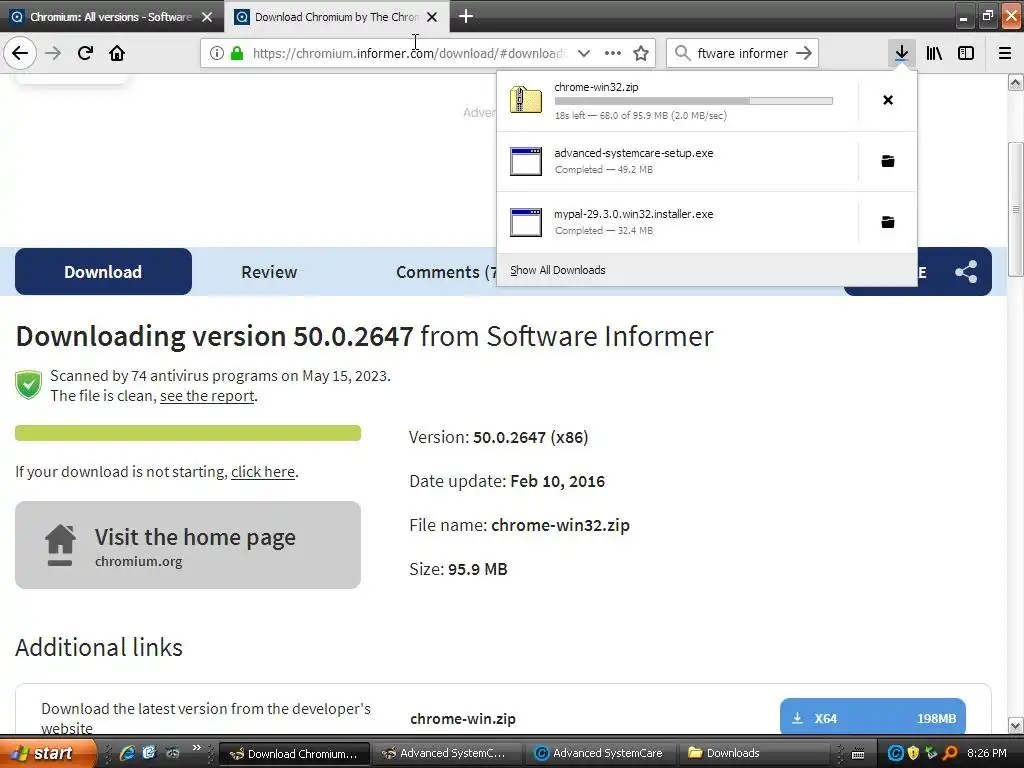Click the security shield tray icon
The width and height of the screenshot is (1024, 768).
pos(914,753)
